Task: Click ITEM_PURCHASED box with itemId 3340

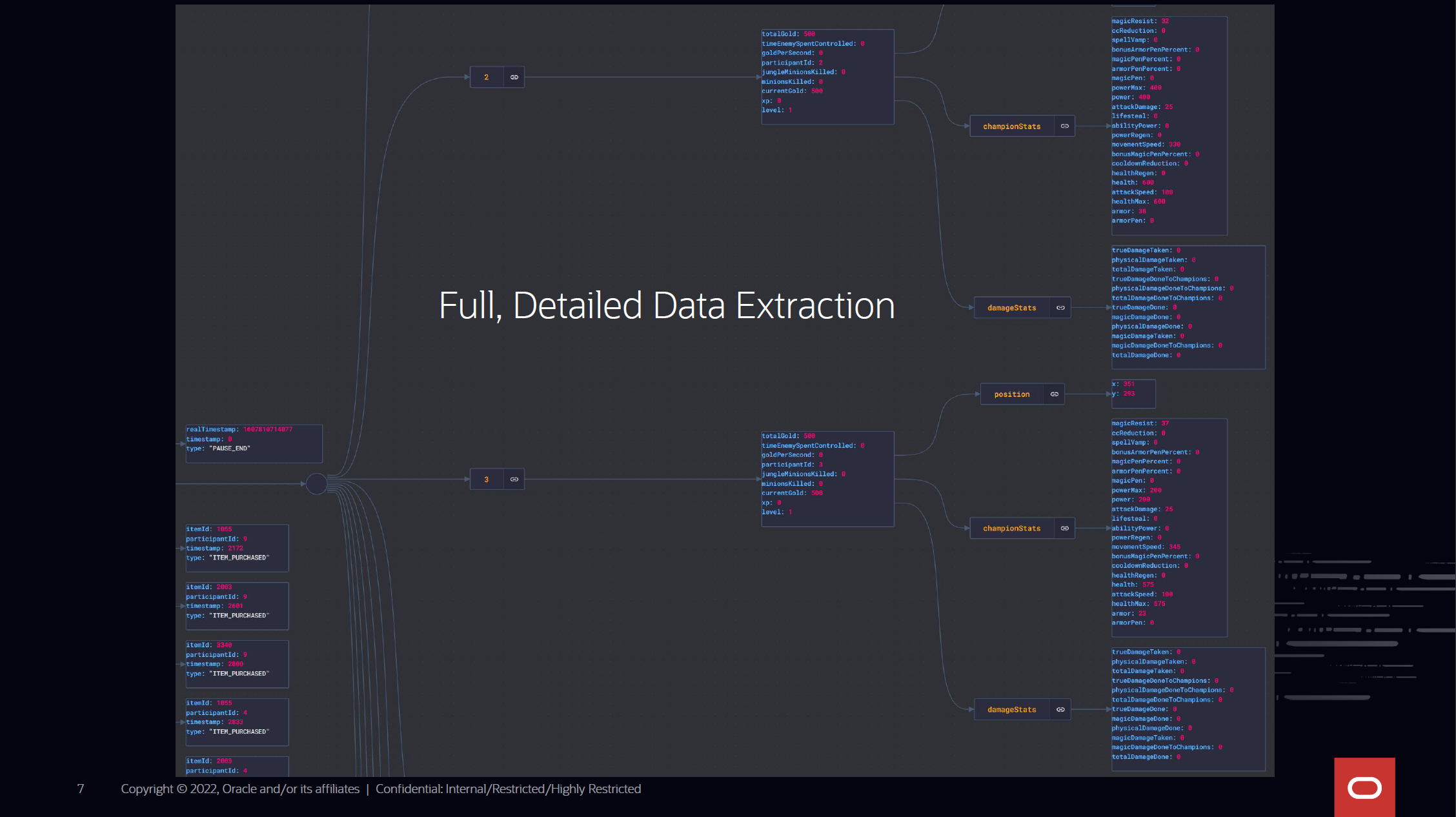Action: pyautogui.click(x=237, y=663)
